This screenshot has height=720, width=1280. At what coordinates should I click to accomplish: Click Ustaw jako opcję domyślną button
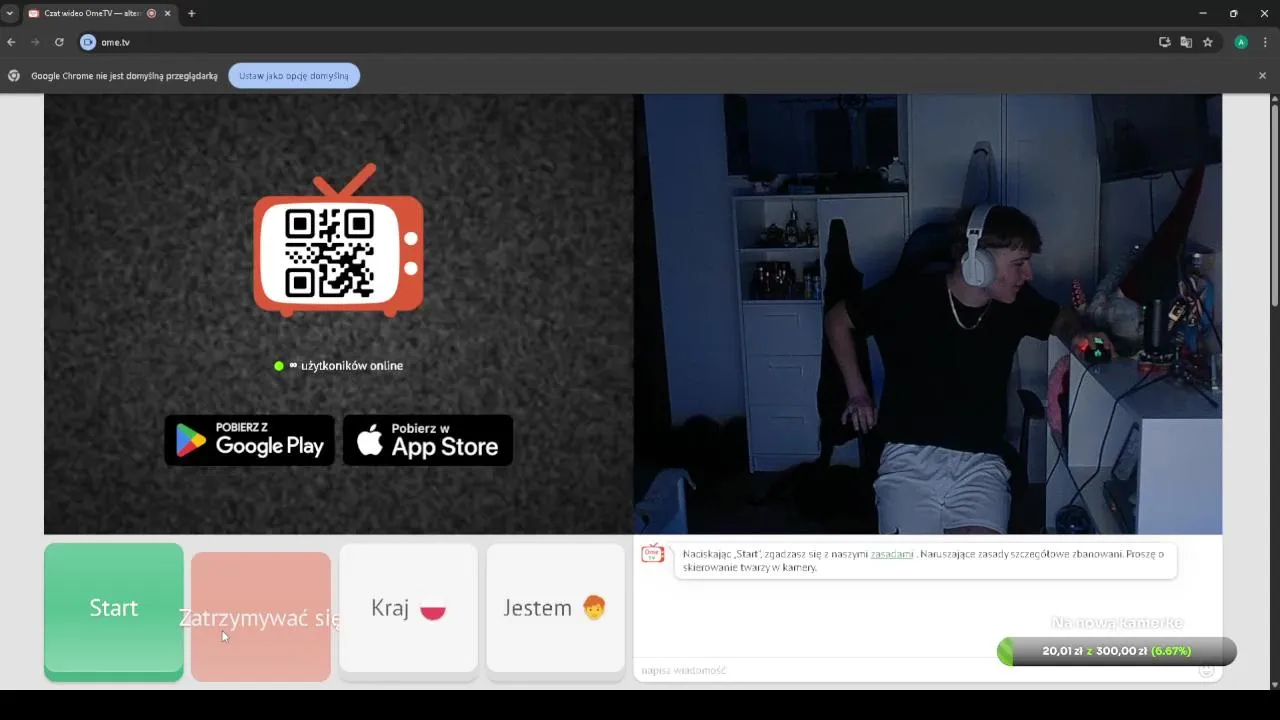[x=294, y=76]
